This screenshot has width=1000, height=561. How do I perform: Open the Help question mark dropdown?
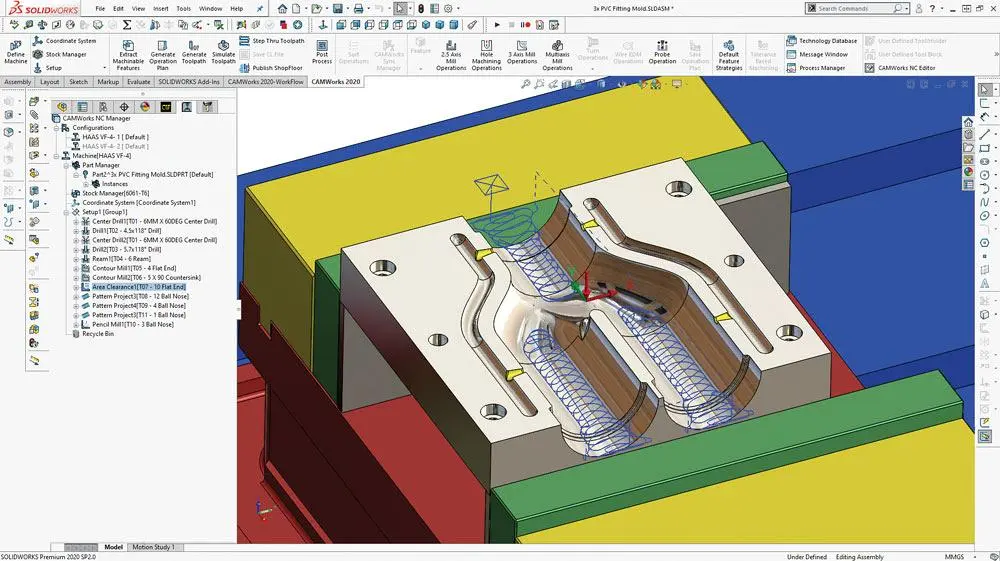coord(941,8)
